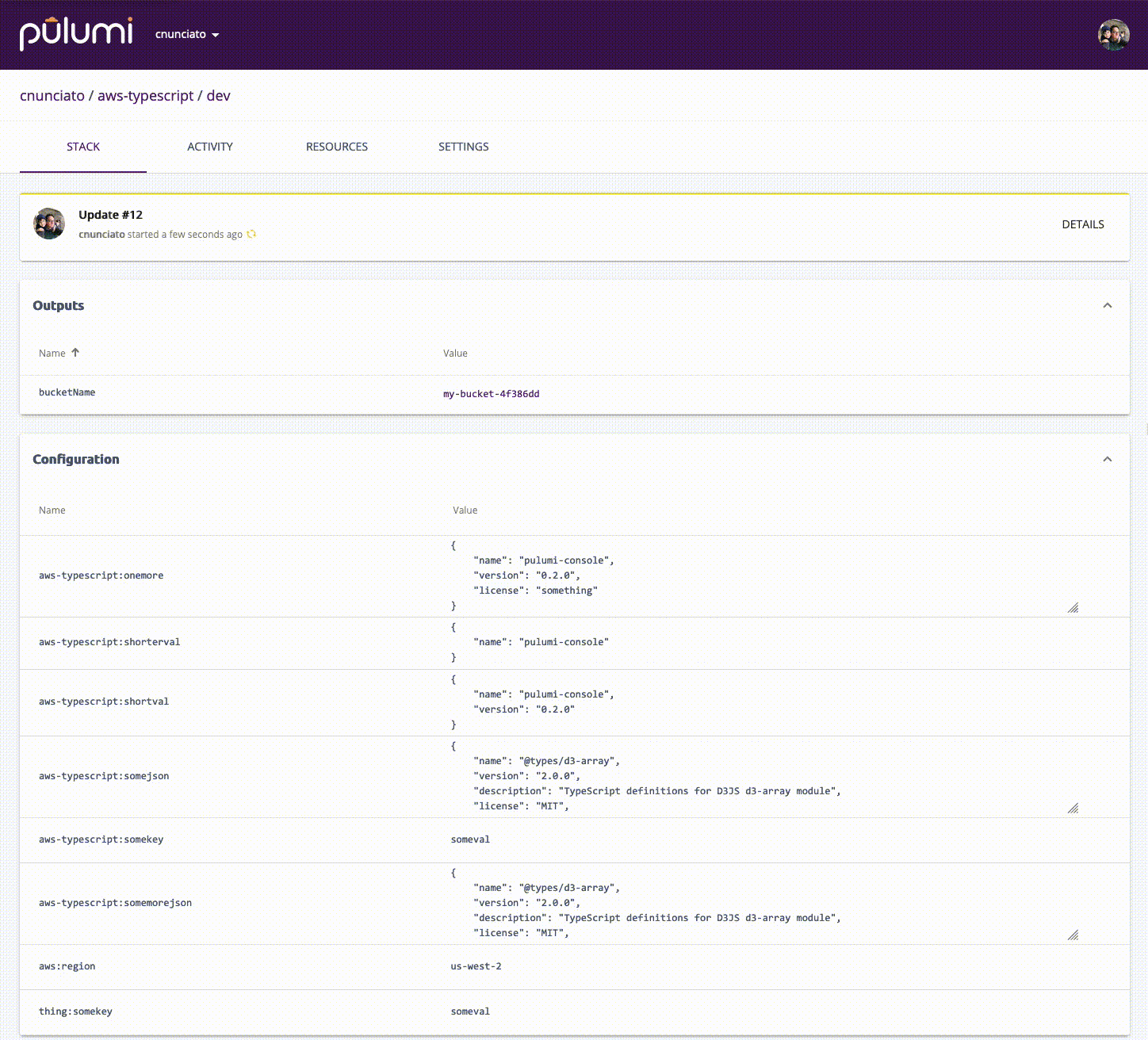
Task: Select the STACK tab
Action: pyautogui.click(x=82, y=147)
